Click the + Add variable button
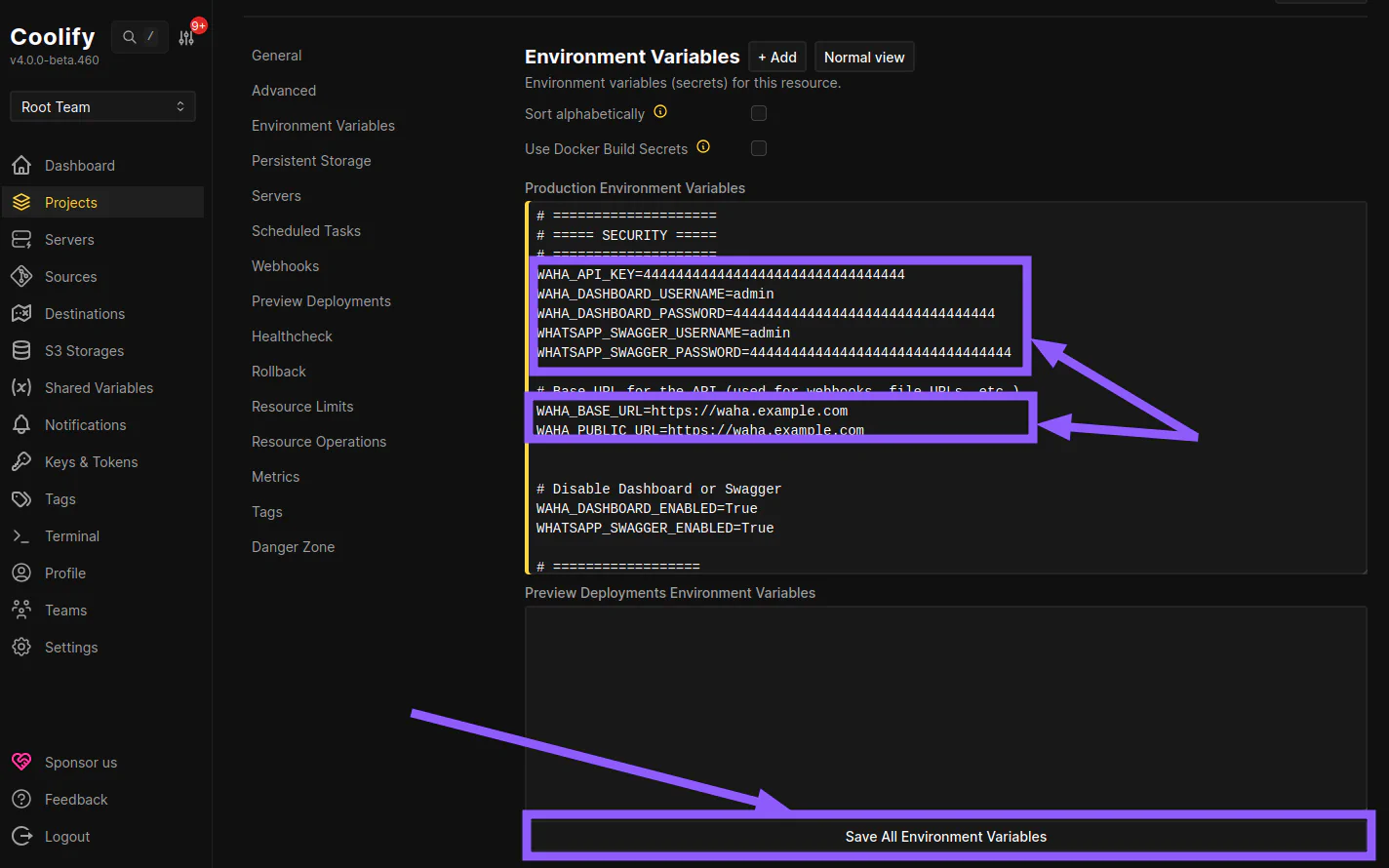The height and width of the screenshot is (868, 1389). coord(776,56)
